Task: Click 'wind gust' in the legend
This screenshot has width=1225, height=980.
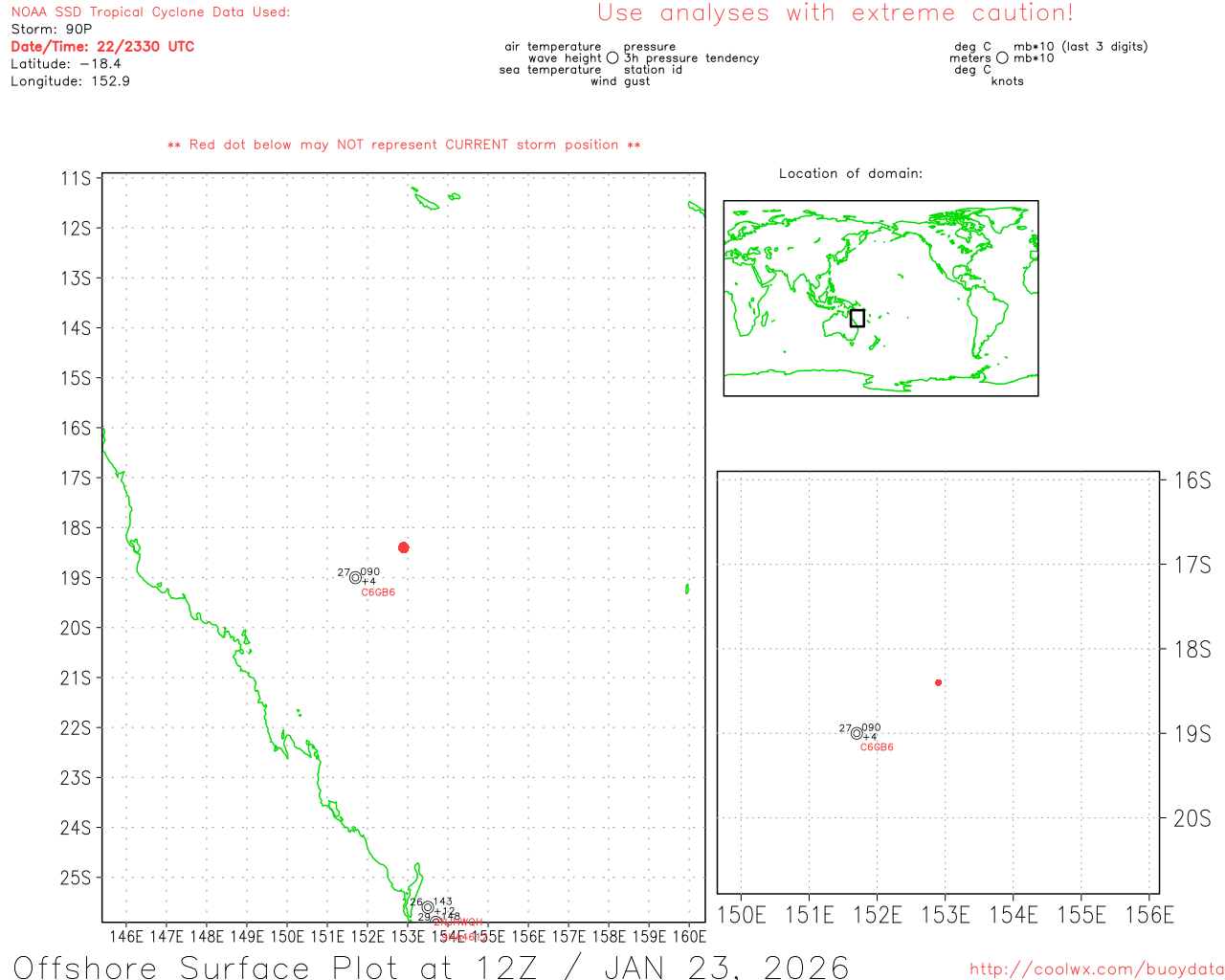Action: point(620,81)
